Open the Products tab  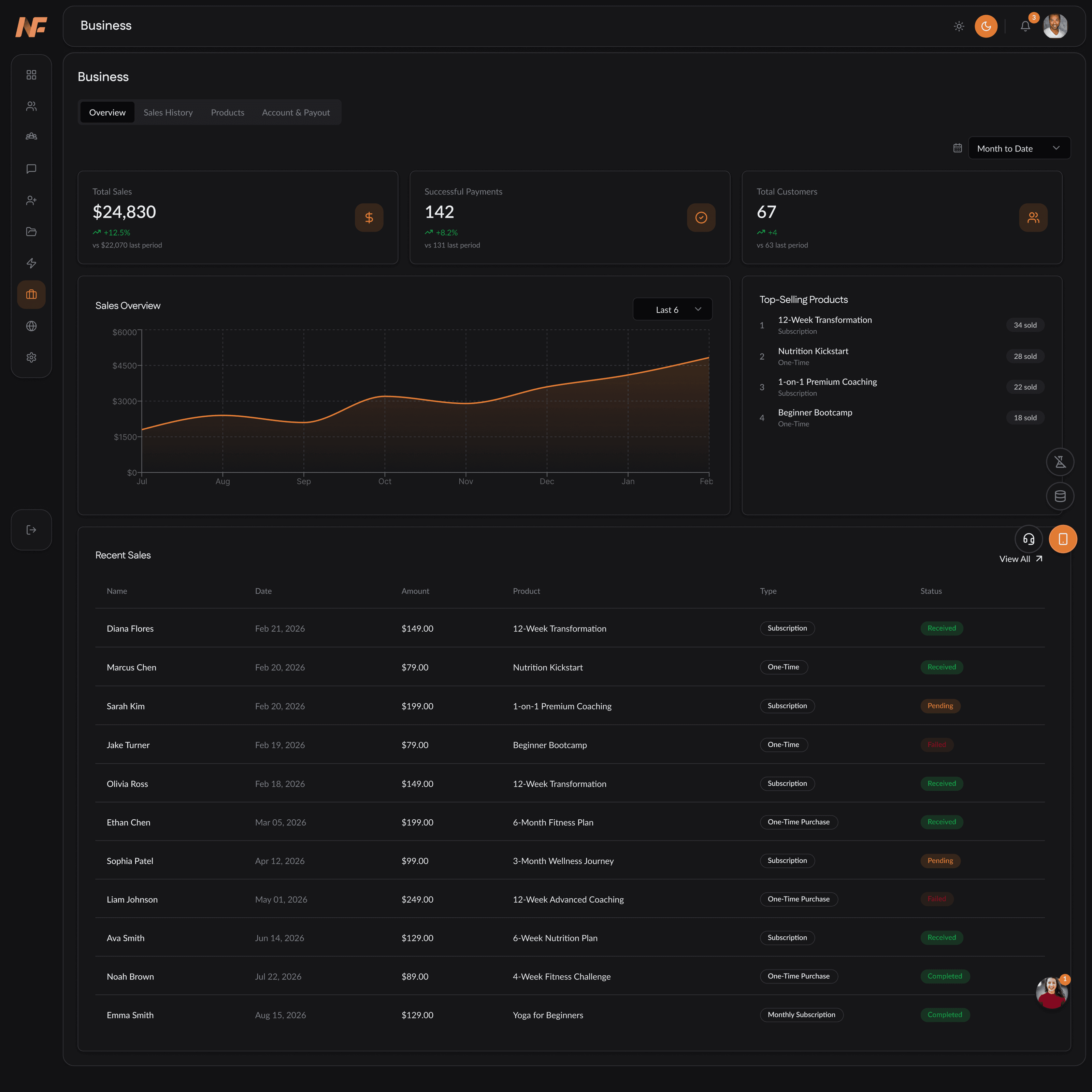[228, 113]
